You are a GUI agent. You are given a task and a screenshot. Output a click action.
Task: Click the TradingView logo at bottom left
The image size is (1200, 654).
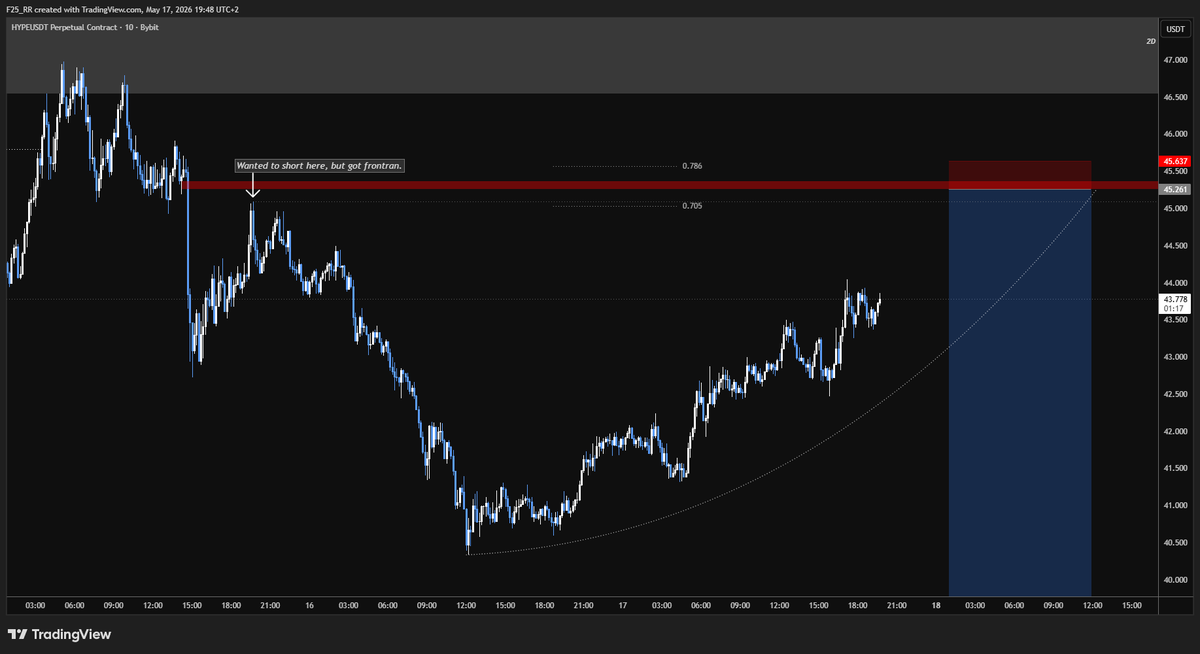pyautogui.click(x=59, y=634)
